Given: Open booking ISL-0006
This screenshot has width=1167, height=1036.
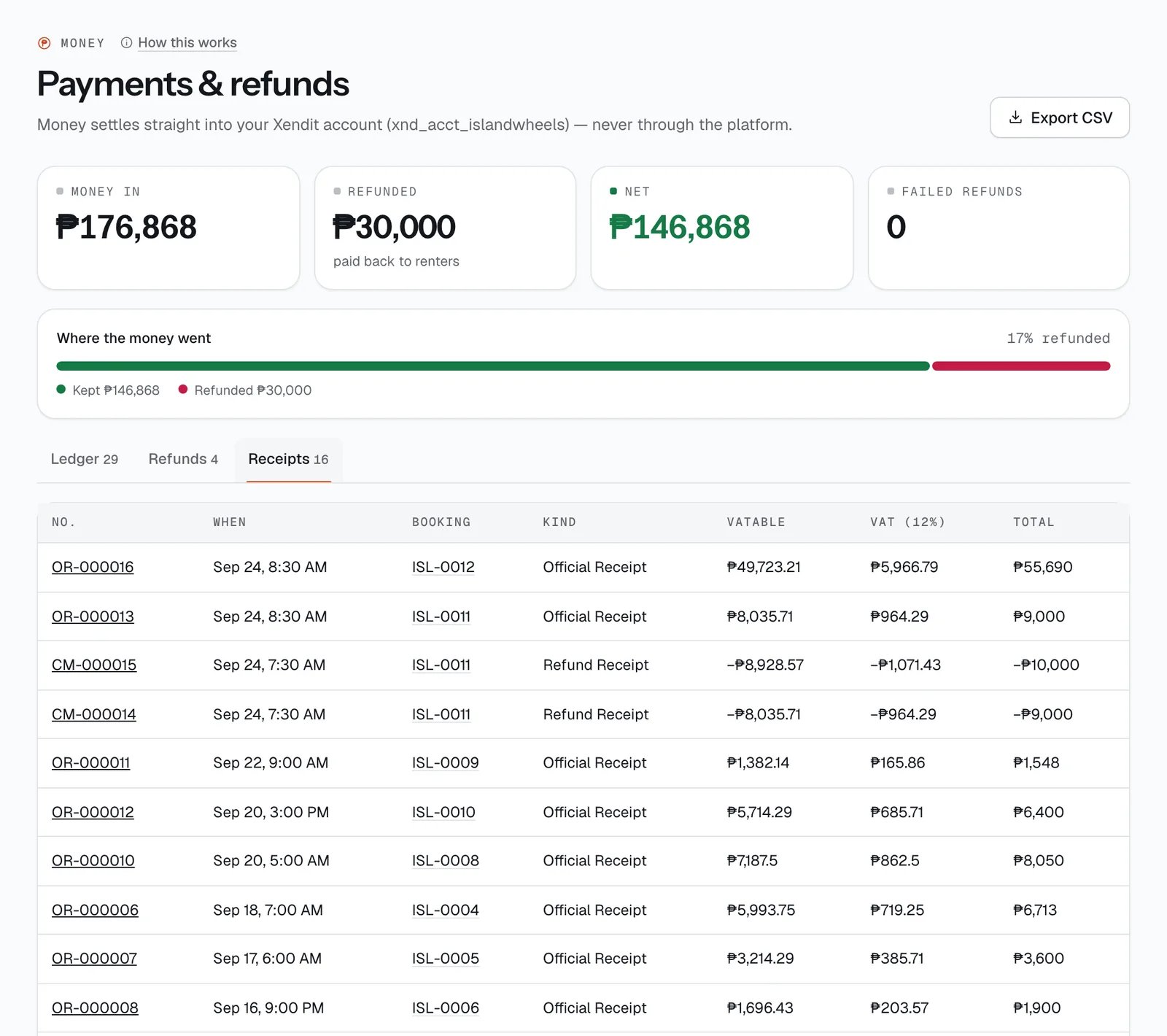Looking at the screenshot, I should [x=446, y=1008].
